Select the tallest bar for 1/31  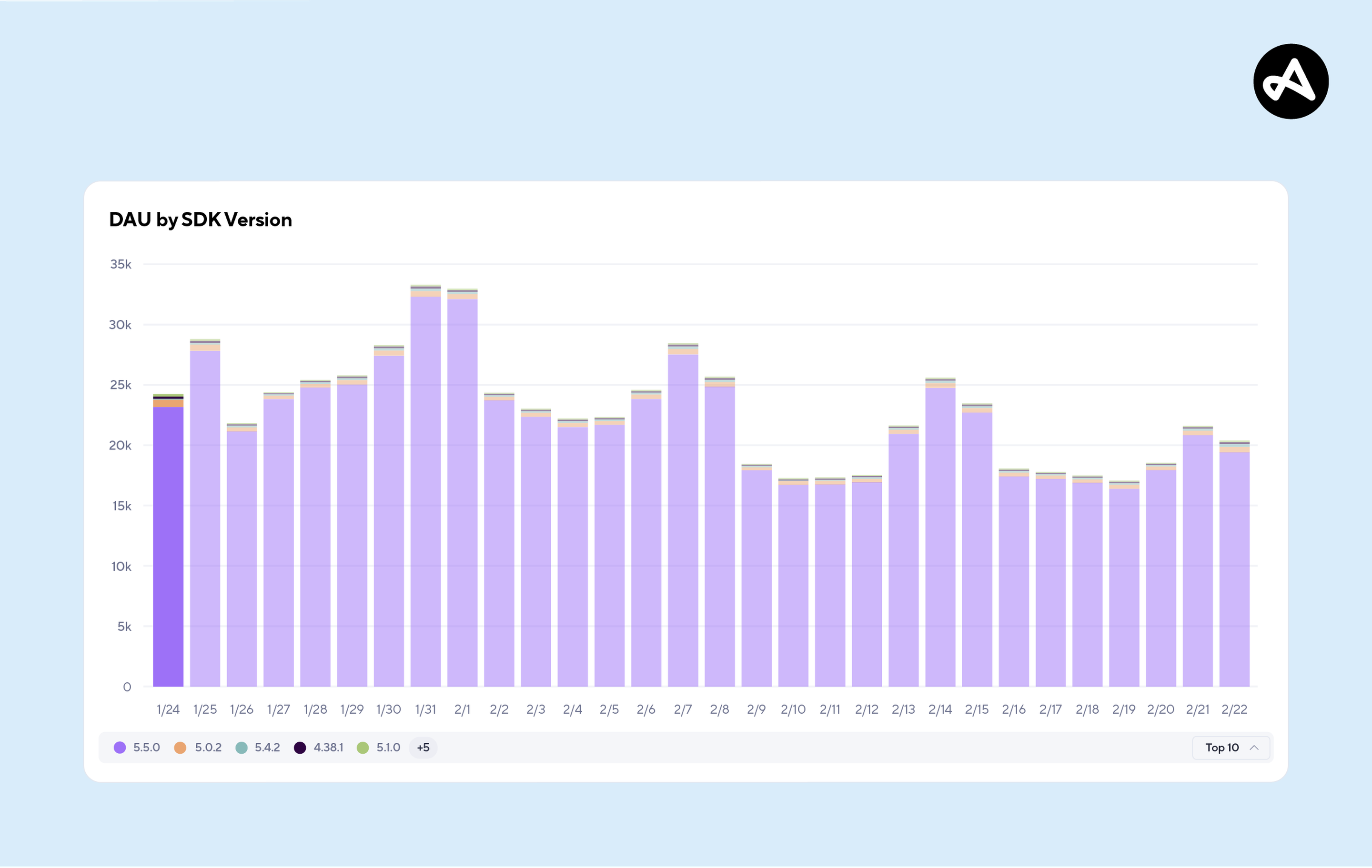click(x=425, y=485)
